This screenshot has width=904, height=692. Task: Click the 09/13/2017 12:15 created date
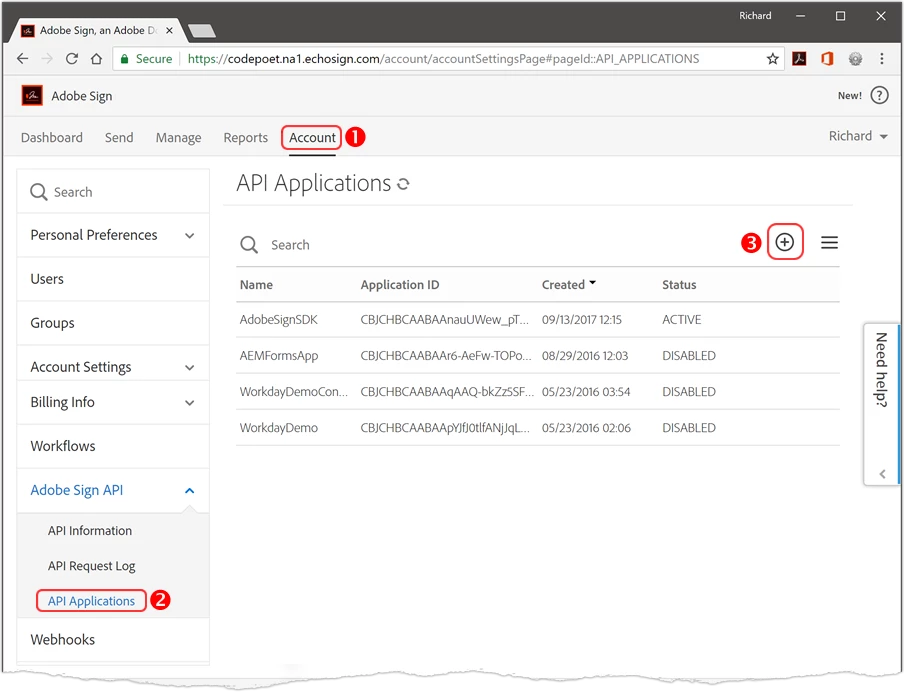point(582,320)
